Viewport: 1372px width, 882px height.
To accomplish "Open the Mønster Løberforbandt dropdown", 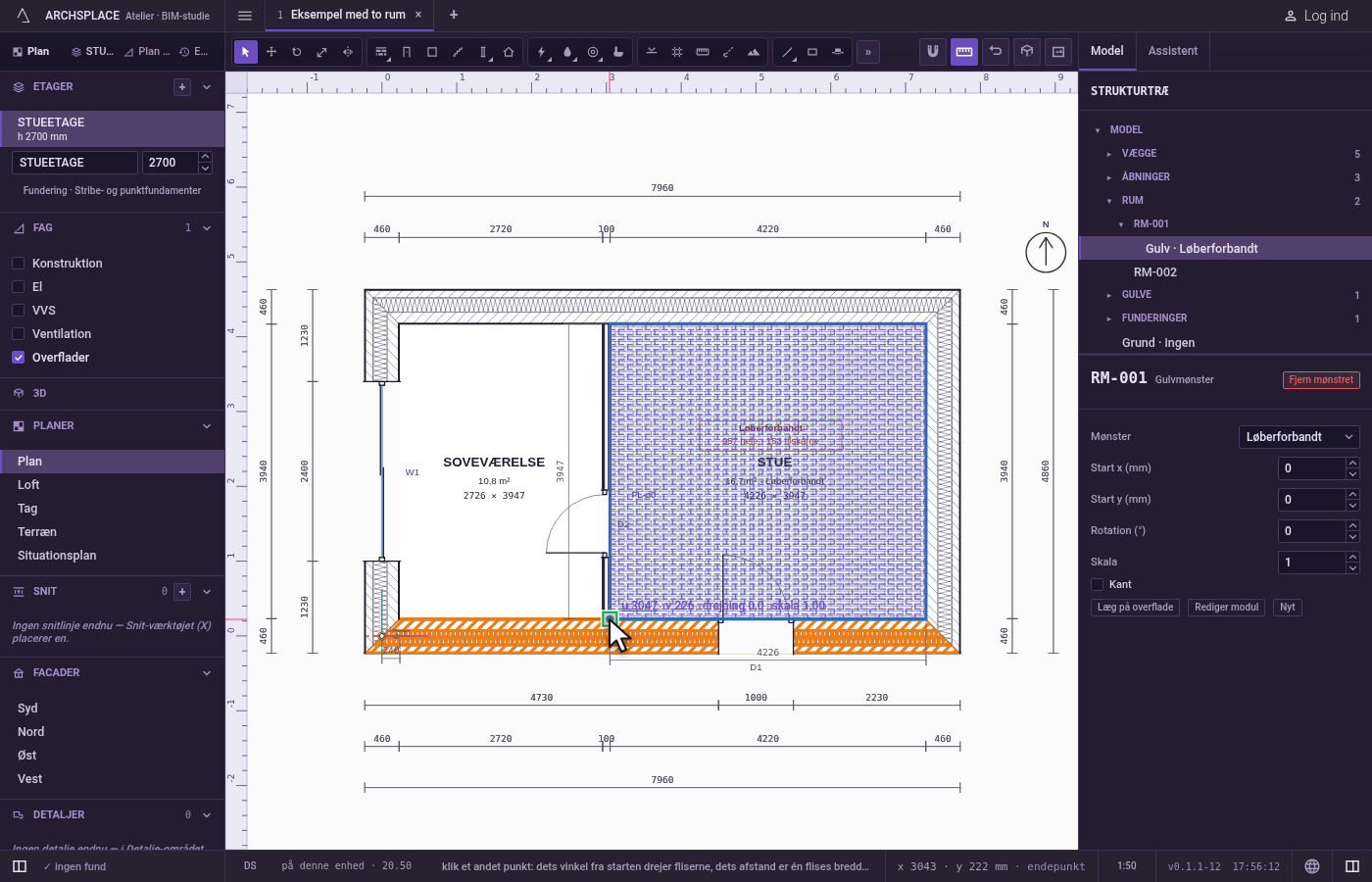I will pyautogui.click(x=1299, y=437).
